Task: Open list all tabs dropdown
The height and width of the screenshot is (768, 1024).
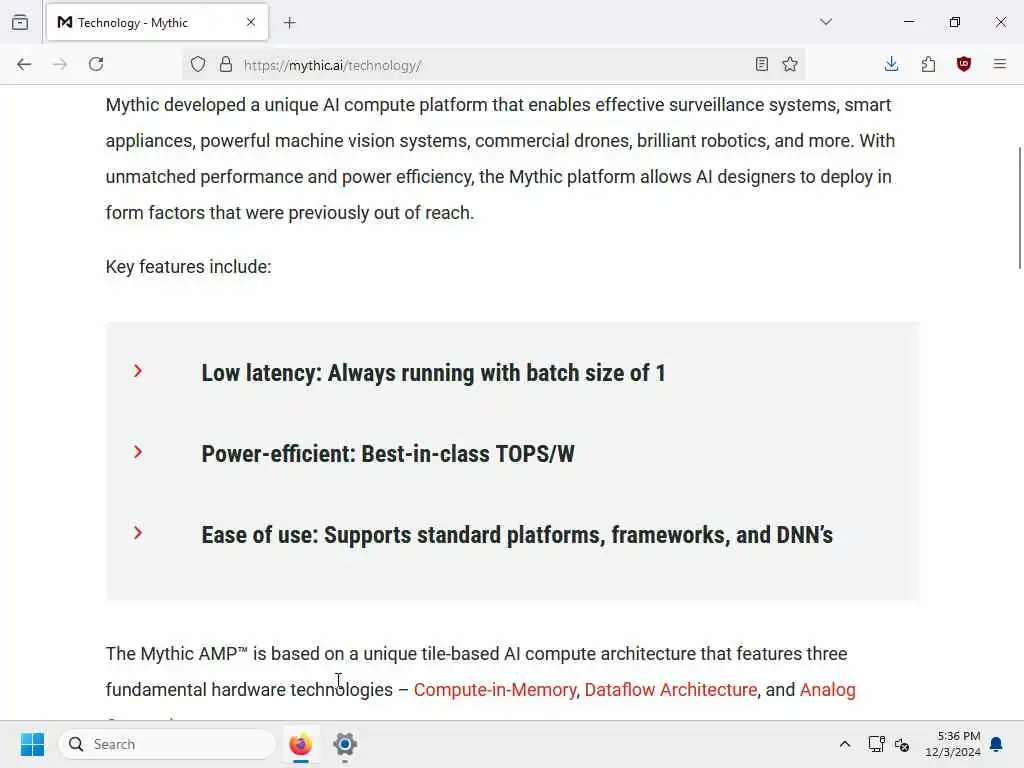Action: click(x=826, y=22)
